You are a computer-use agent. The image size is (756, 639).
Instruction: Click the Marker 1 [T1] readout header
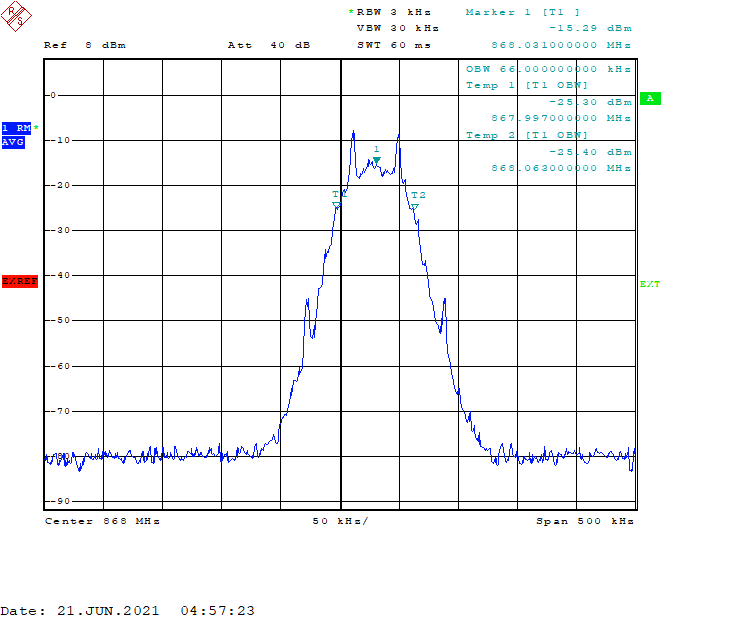click(x=523, y=12)
